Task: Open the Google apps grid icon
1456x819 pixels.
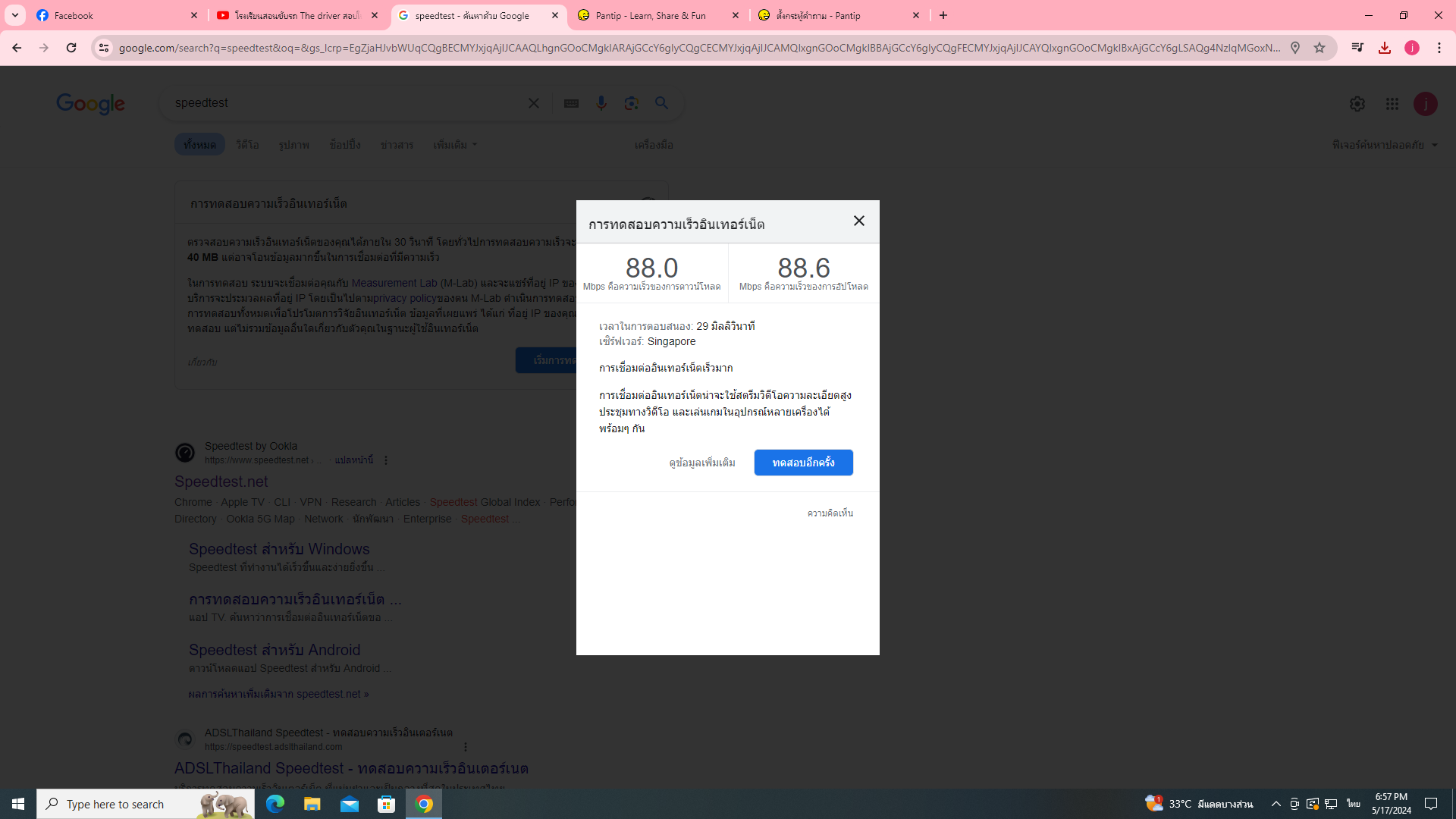Action: point(1392,104)
